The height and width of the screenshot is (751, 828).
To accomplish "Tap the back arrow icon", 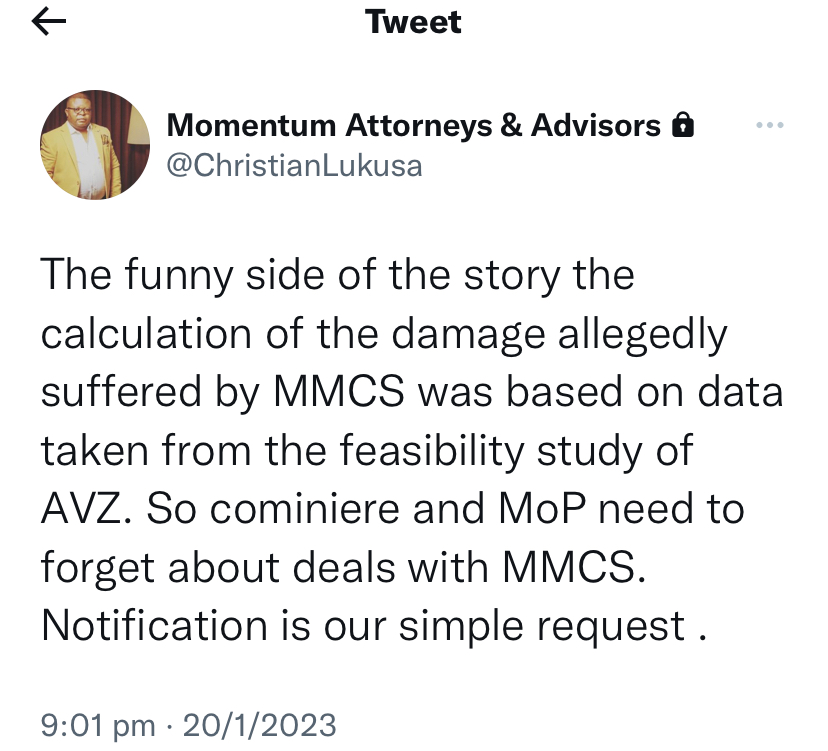I will (x=49, y=24).
